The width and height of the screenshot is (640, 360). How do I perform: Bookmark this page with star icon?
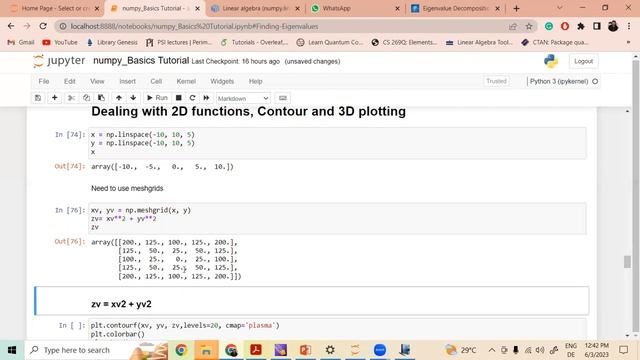[x=529, y=27]
